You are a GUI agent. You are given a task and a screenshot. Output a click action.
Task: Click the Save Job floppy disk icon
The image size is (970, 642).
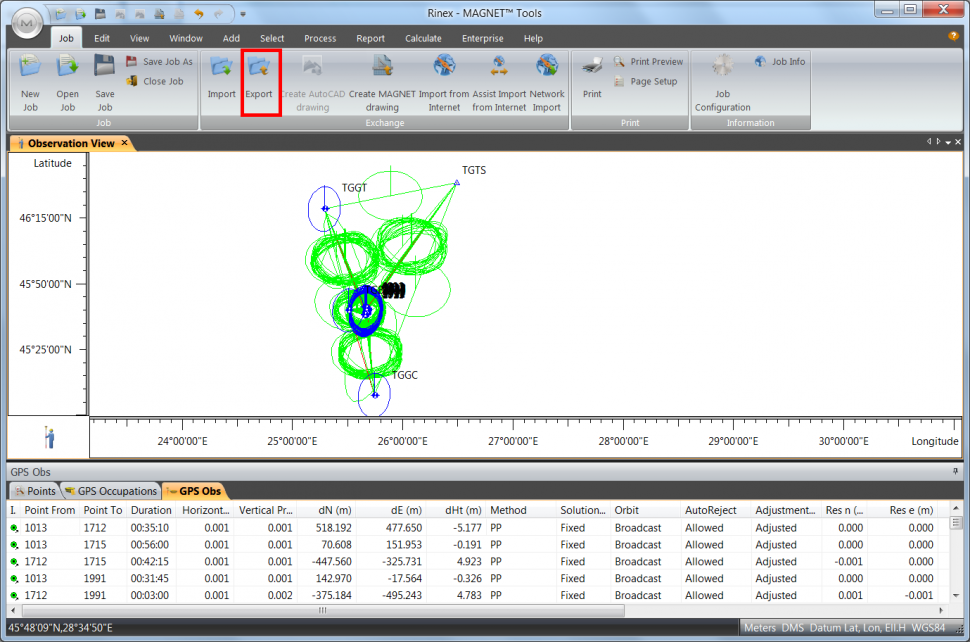[105, 66]
